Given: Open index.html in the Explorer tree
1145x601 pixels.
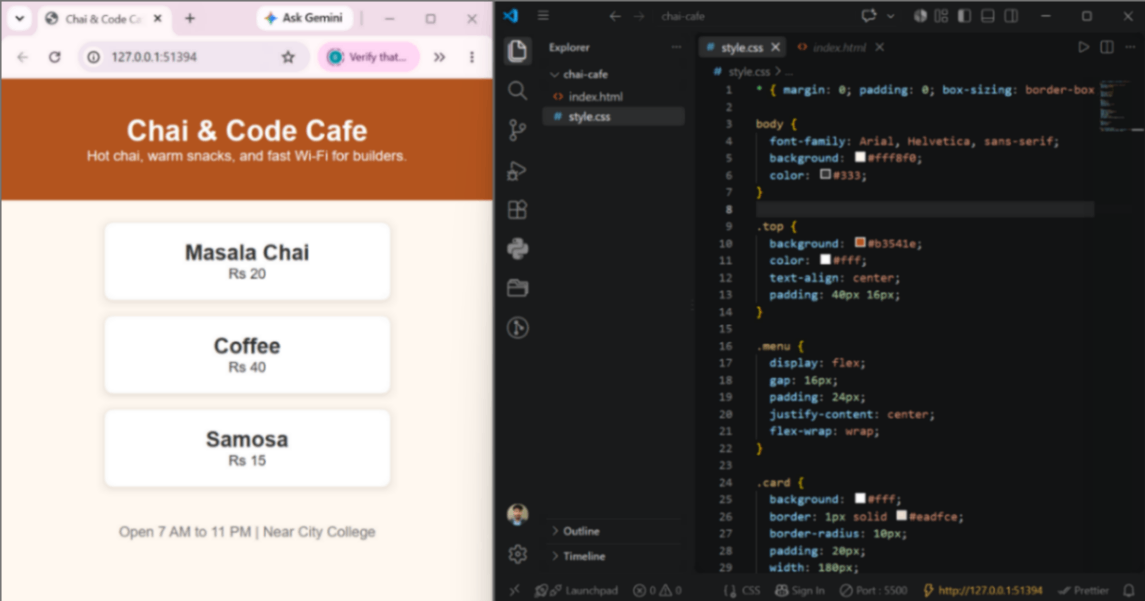Looking at the screenshot, I should [613, 96].
